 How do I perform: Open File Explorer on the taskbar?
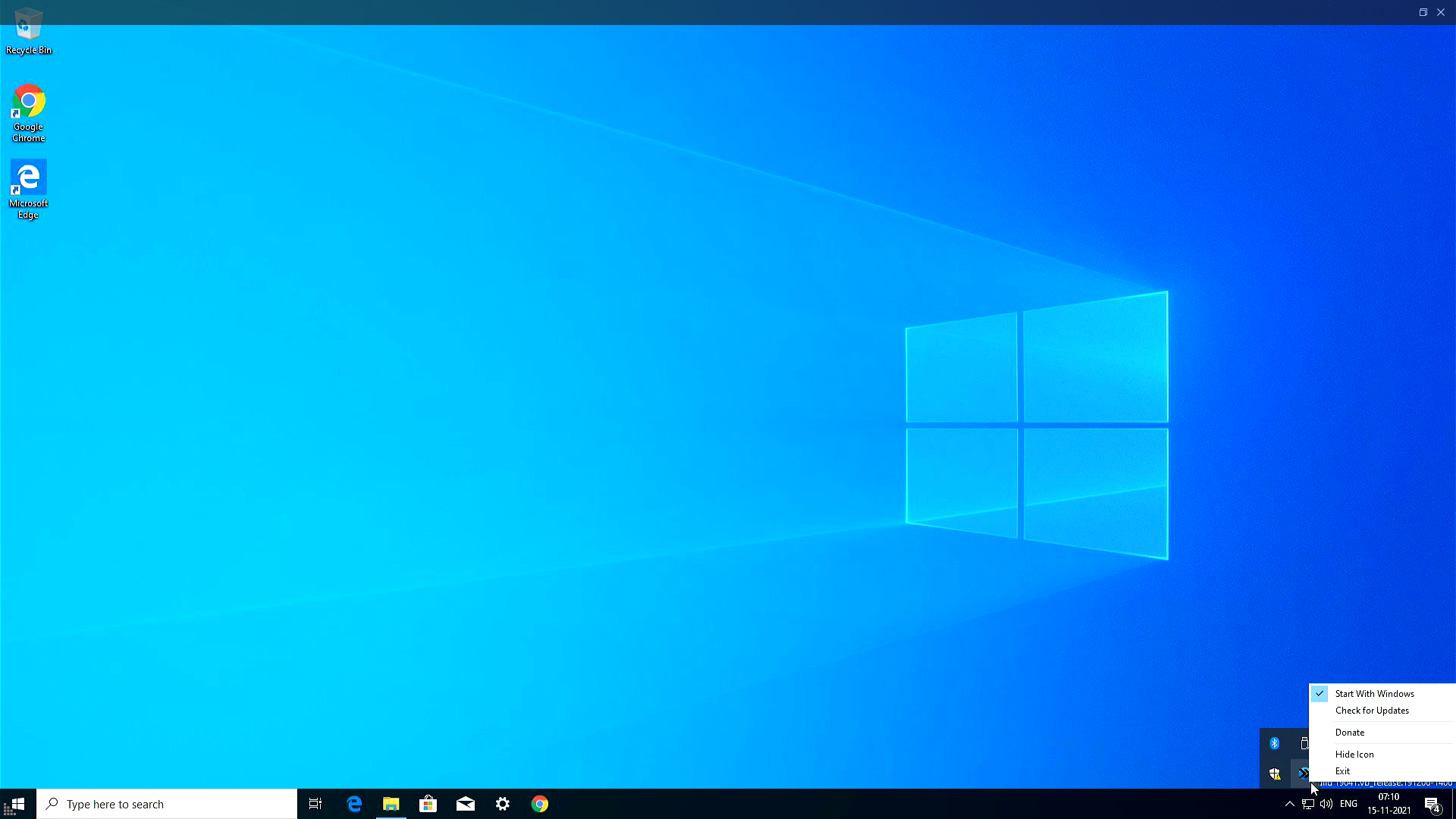(x=391, y=804)
